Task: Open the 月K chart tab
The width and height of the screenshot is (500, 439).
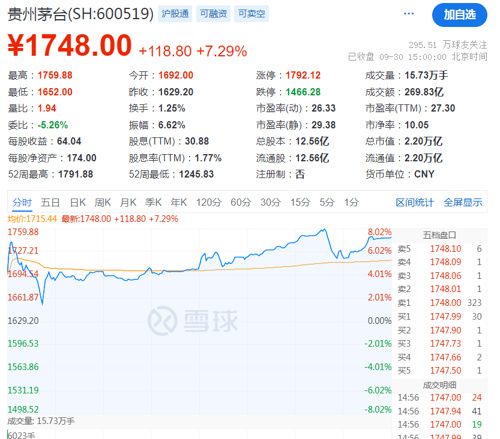Action: tap(128, 202)
